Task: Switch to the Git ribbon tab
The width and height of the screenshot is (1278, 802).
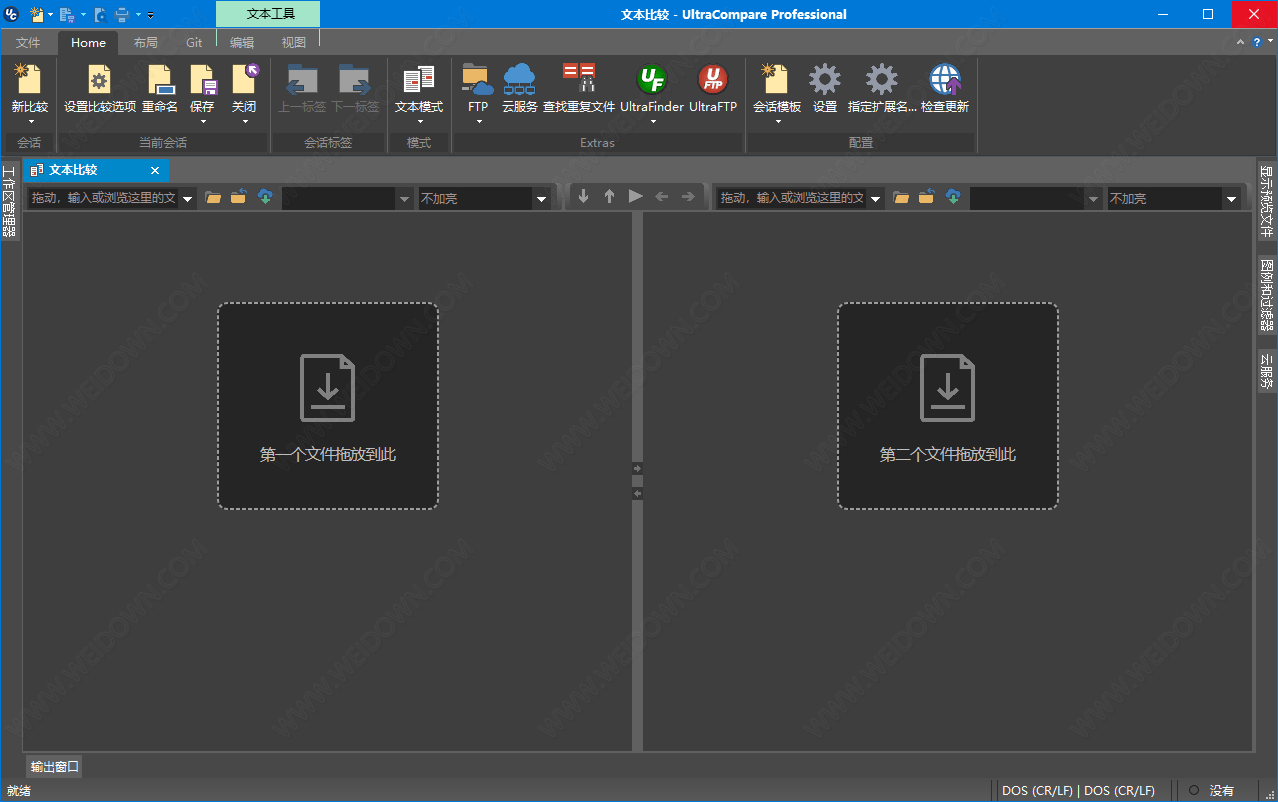Action: coord(194,43)
